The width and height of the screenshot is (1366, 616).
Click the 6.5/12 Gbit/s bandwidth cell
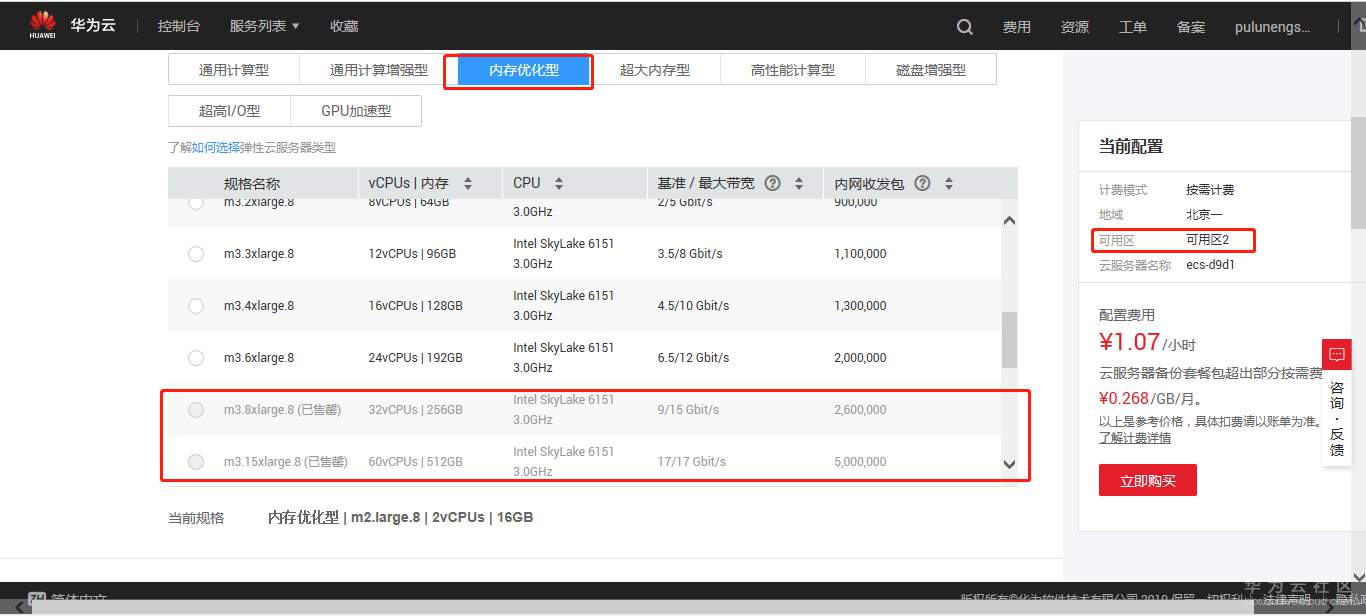693,358
